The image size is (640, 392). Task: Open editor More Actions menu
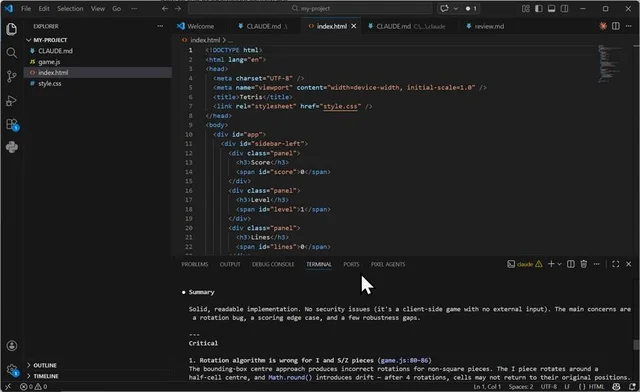629,26
